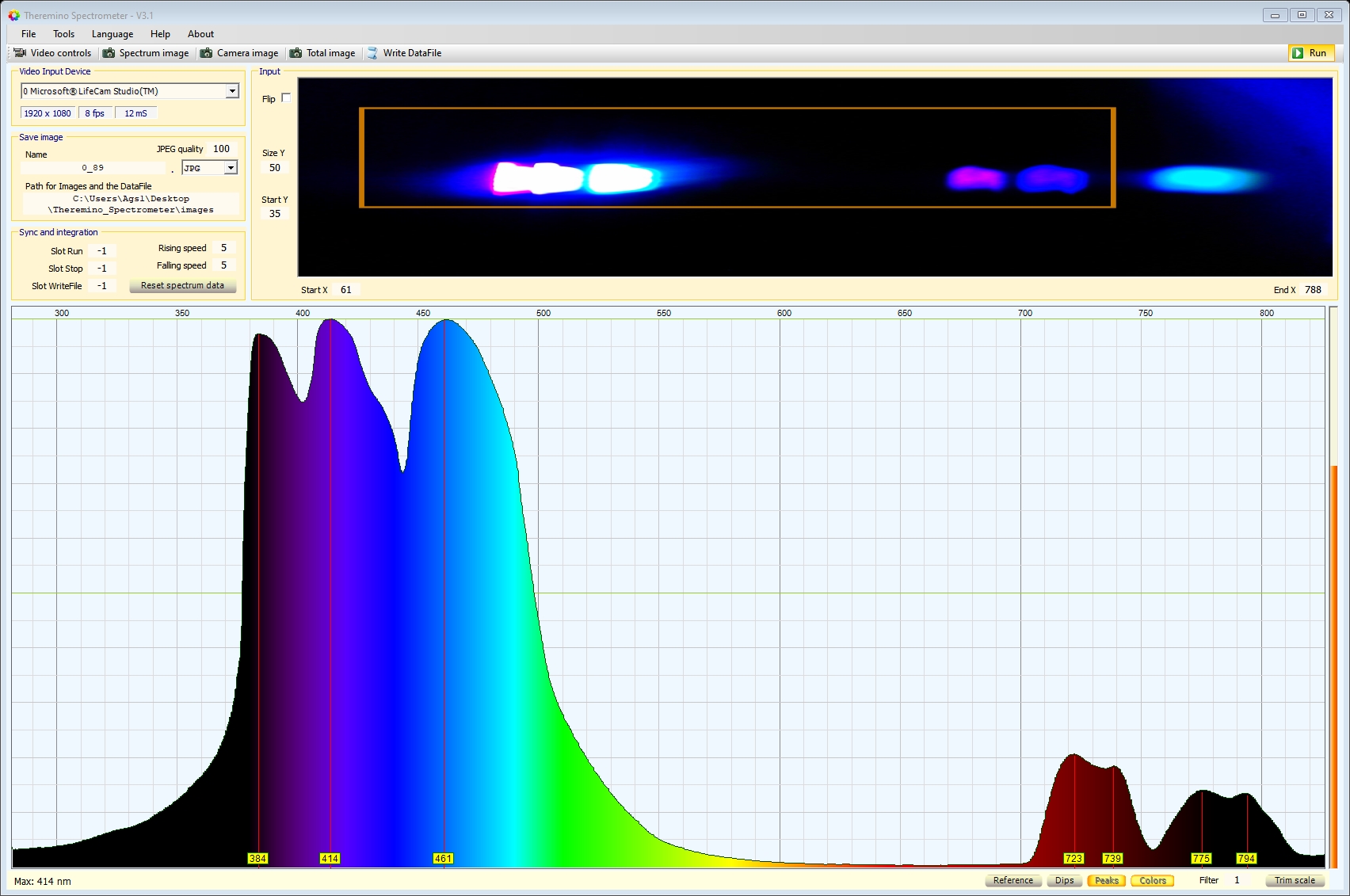This screenshot has width=1350, height=896.
Task: Click the Spectrum image camera icon
Action: (x=109, y=53)
